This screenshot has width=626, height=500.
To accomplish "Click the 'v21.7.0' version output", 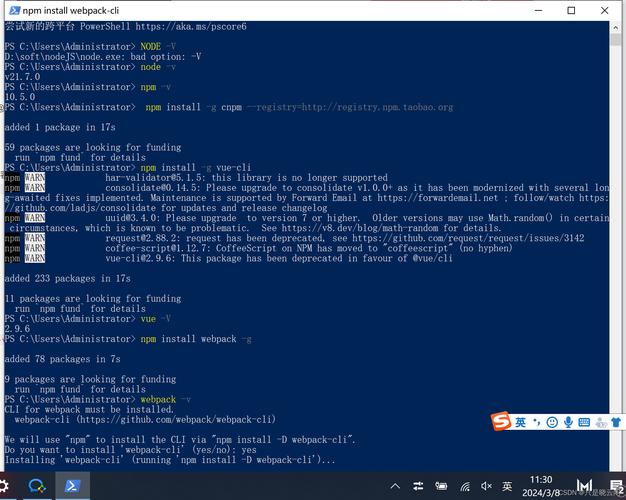I will [22, 77].
